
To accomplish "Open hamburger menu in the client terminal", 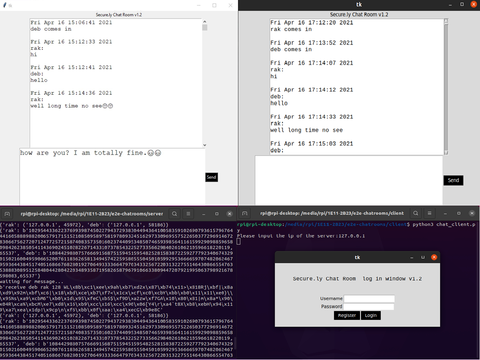I will 430,213.
